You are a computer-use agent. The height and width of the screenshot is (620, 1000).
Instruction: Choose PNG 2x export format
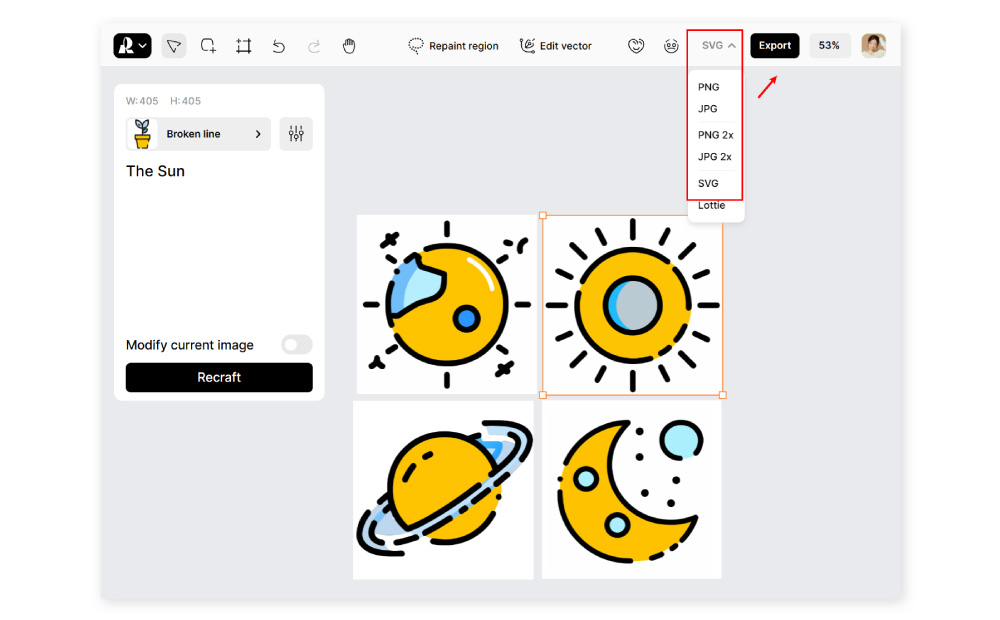[x=716, y=135]
